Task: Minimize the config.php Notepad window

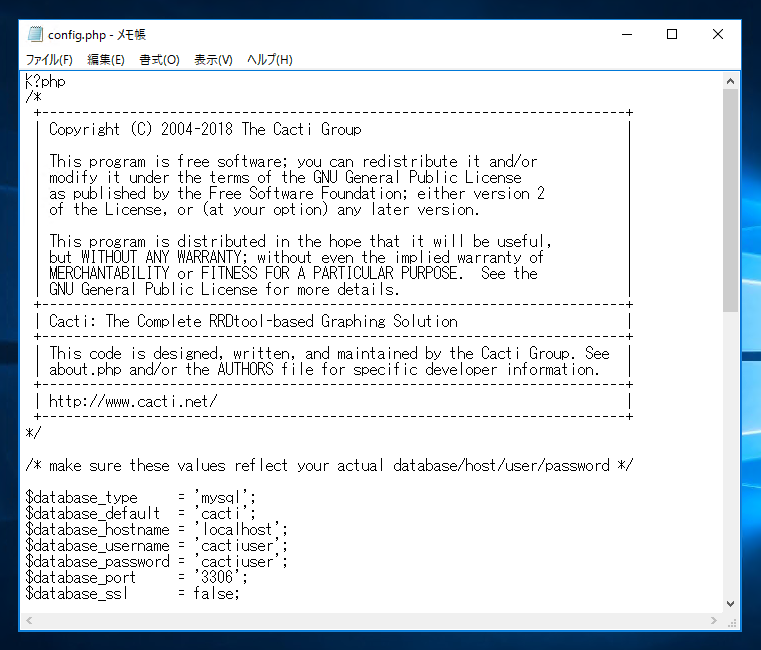Action: point(627,34)
